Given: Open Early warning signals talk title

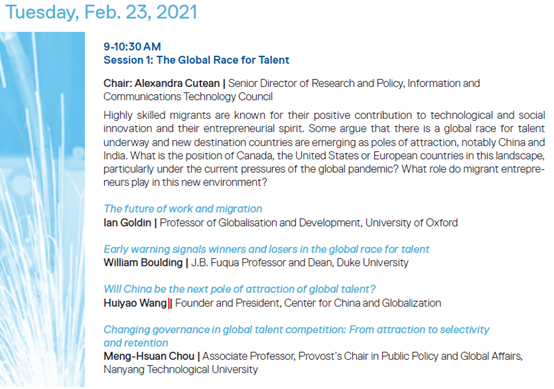Looking at the screenshot, I should point(266,249).
